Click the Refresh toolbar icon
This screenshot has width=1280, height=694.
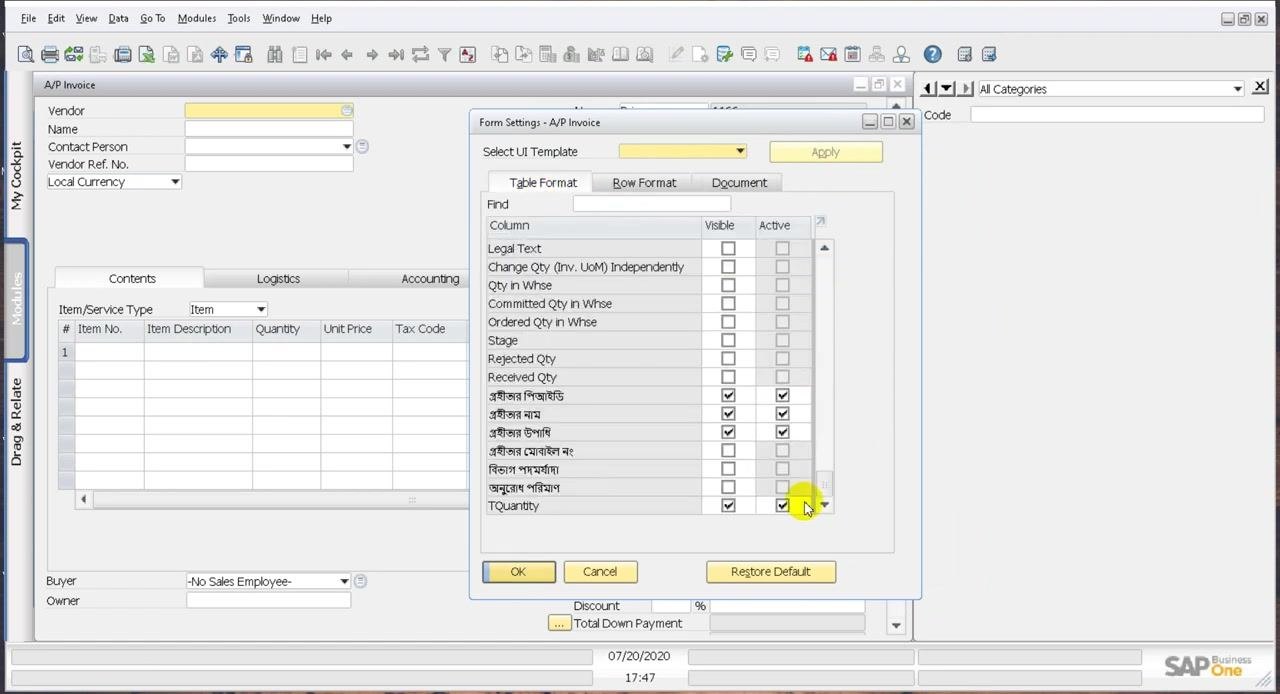420,54
